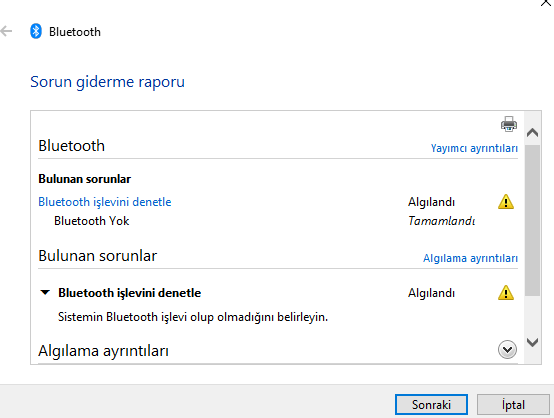Click the bold Bluetooth işlevini denetle heading
The height and width of the screenshot is (418, 554).
tap(129, 293)
